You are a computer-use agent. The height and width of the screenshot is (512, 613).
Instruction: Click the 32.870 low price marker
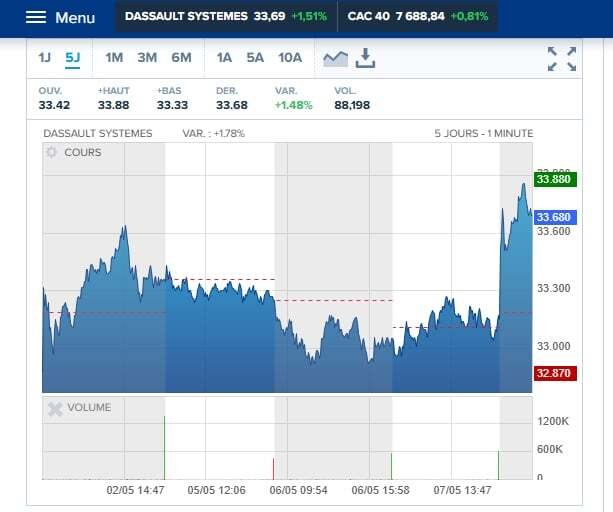coord(555,373)
